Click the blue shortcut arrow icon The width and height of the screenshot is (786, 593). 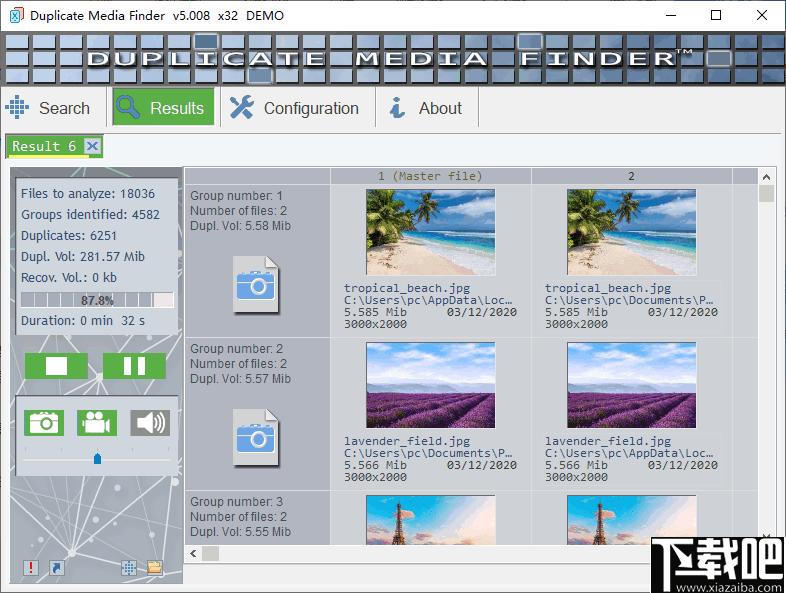pos(57,567)
